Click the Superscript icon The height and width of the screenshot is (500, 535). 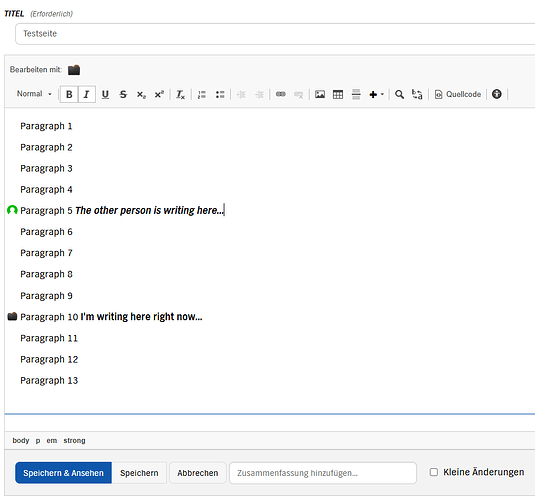point(159,94)
